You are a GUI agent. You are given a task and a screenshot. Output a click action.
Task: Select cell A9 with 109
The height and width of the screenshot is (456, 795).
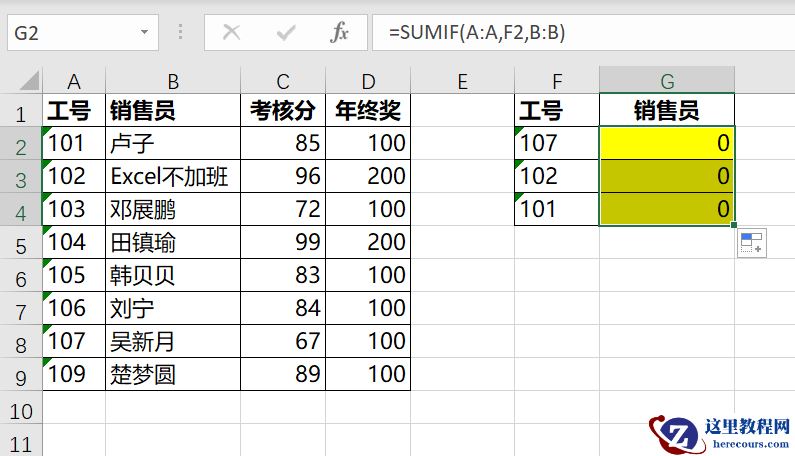click(x=74, y=374)
